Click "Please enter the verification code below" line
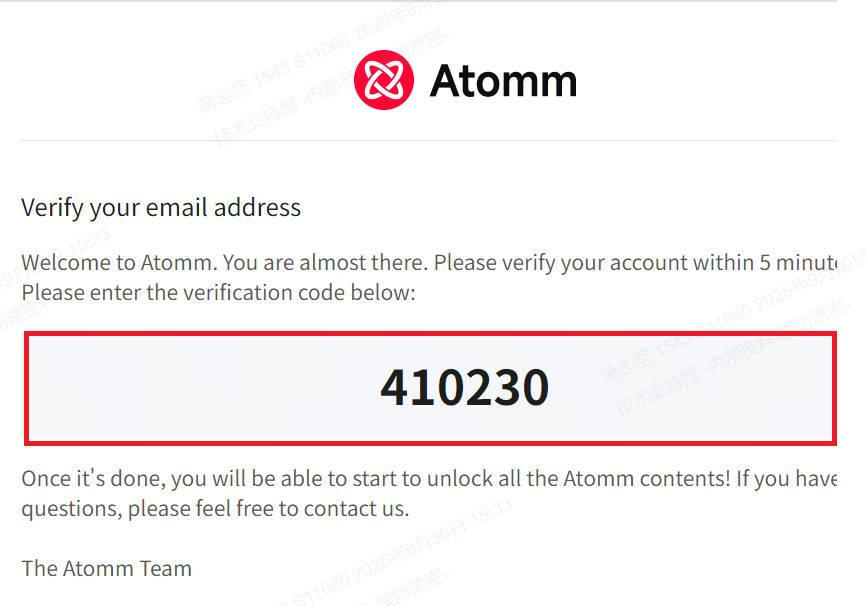 218,294
